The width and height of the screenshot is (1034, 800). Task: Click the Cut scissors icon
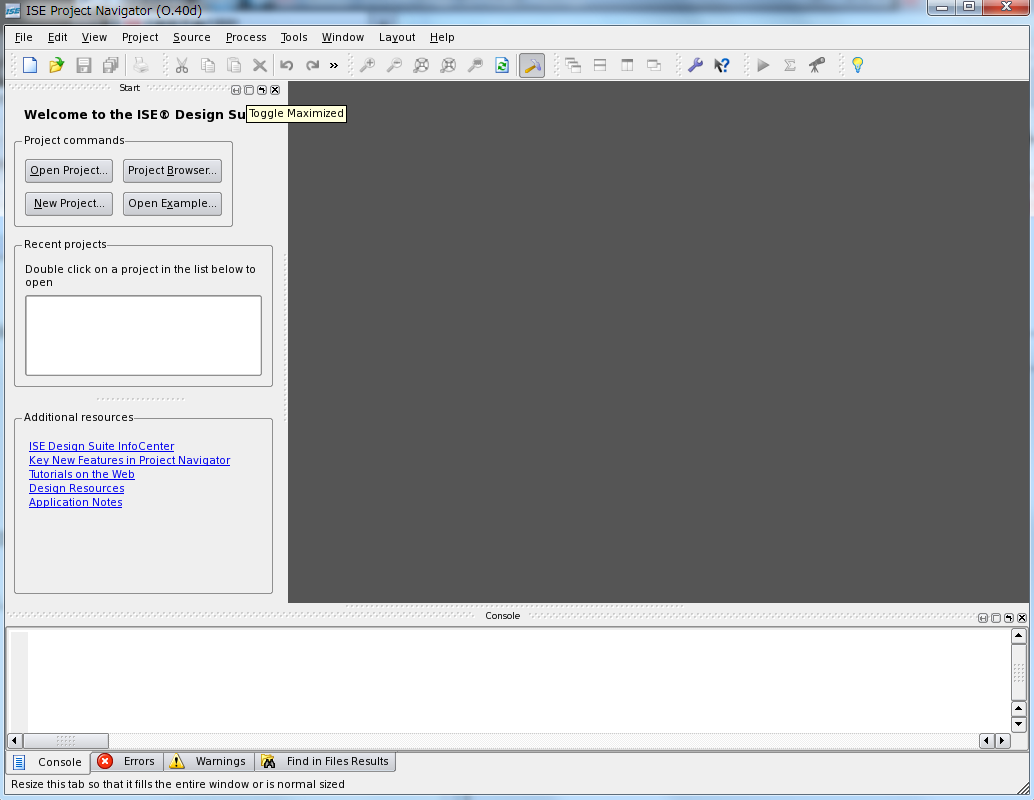(182, 65)
